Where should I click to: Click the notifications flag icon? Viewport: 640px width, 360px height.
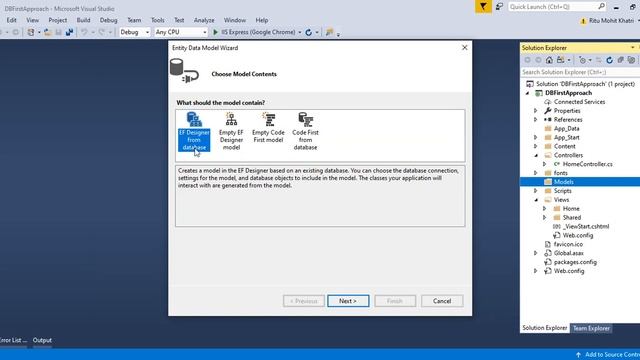(x=483, y=7)
